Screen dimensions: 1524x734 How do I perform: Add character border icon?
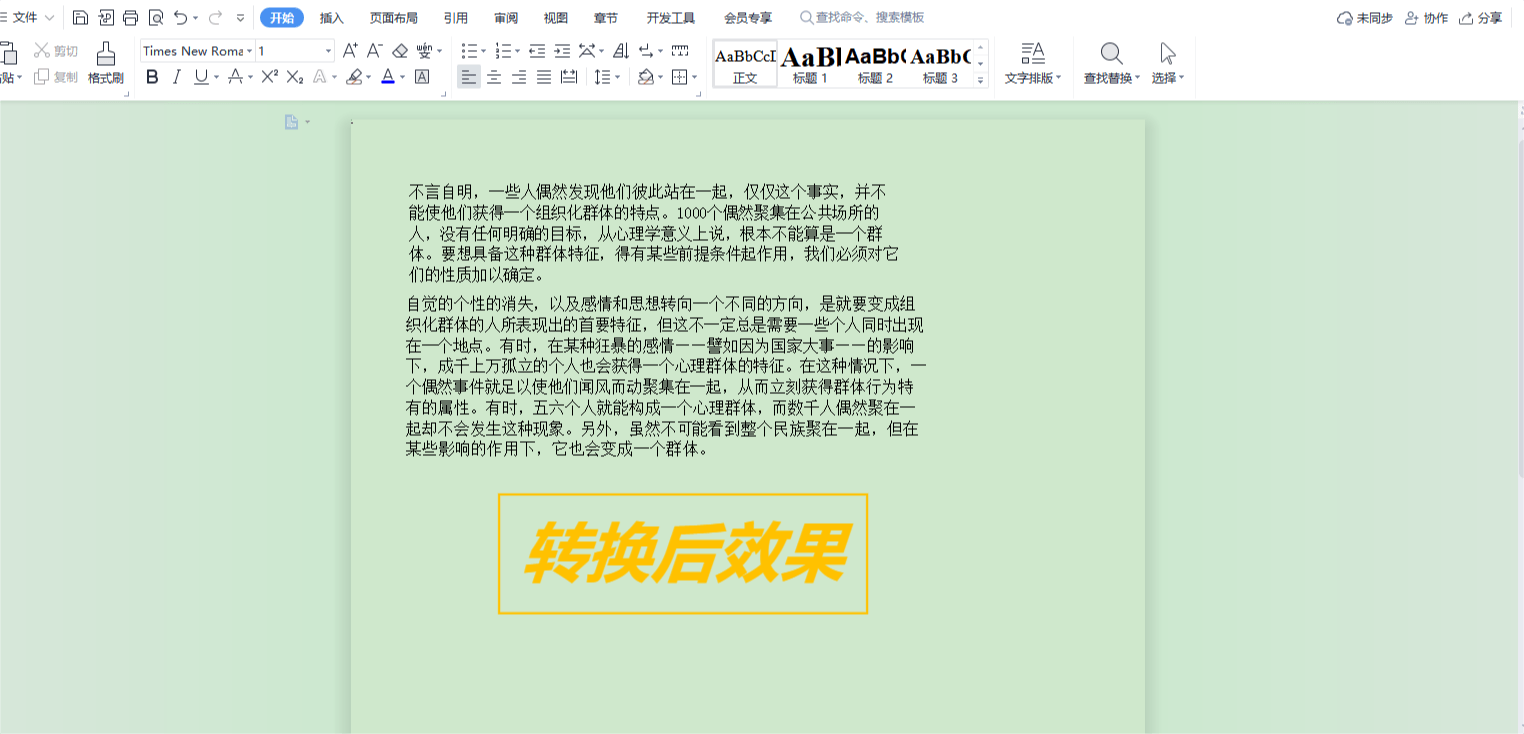point(422,77)
